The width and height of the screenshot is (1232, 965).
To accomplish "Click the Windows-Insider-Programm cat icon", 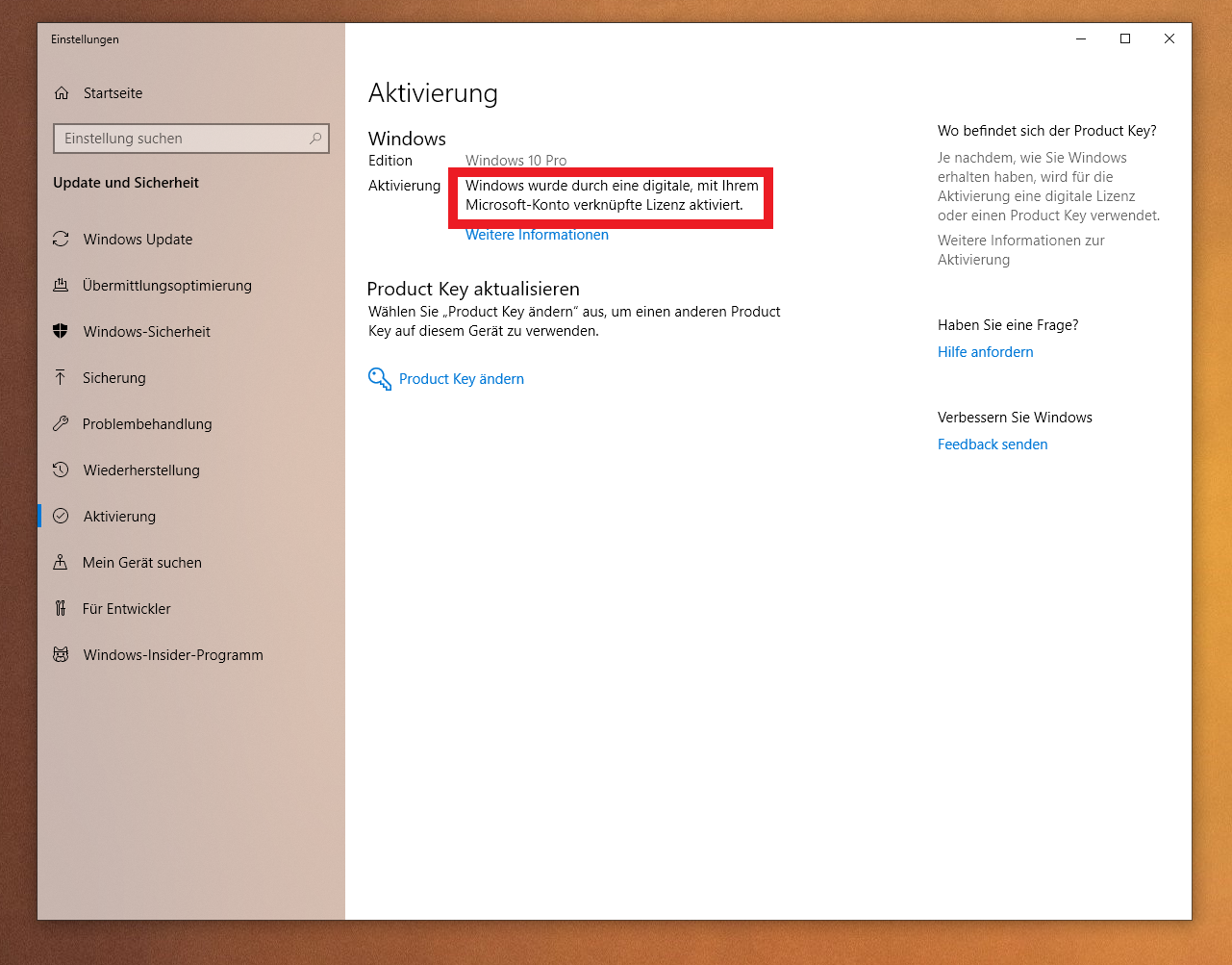I will click(x=61, y=654).
